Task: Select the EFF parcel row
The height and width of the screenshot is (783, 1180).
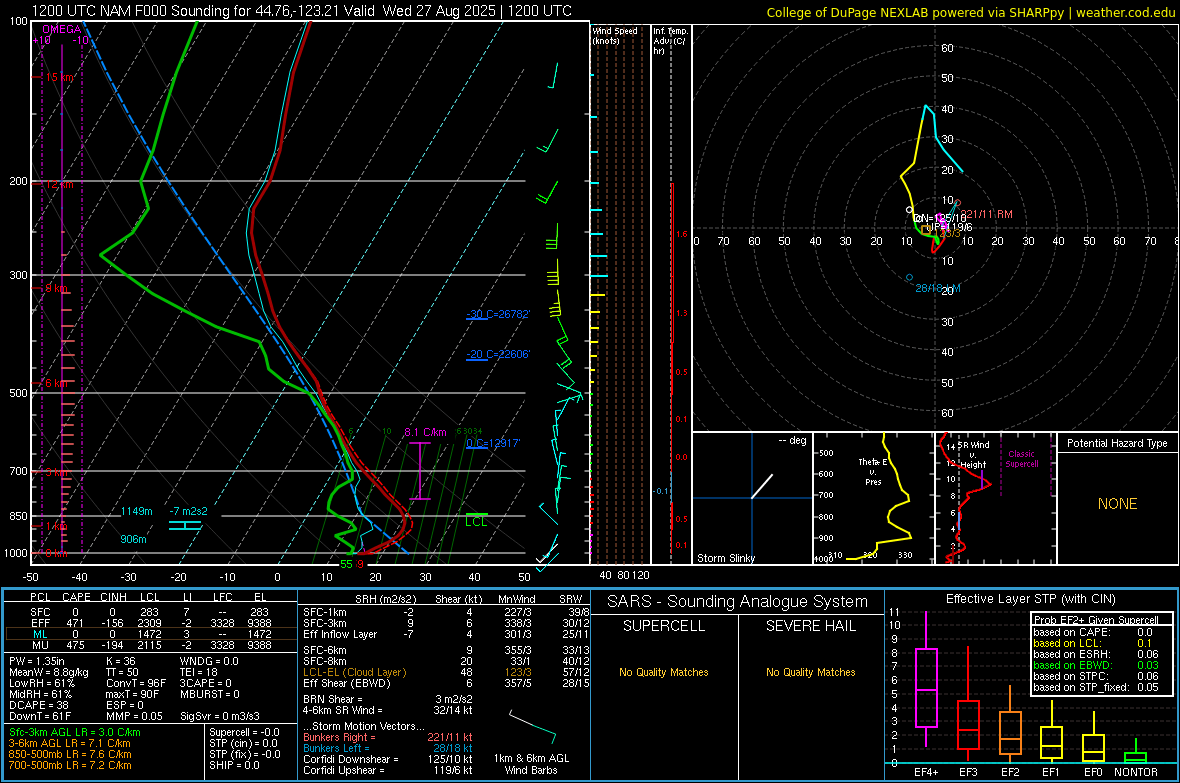Action: [151, 623]
